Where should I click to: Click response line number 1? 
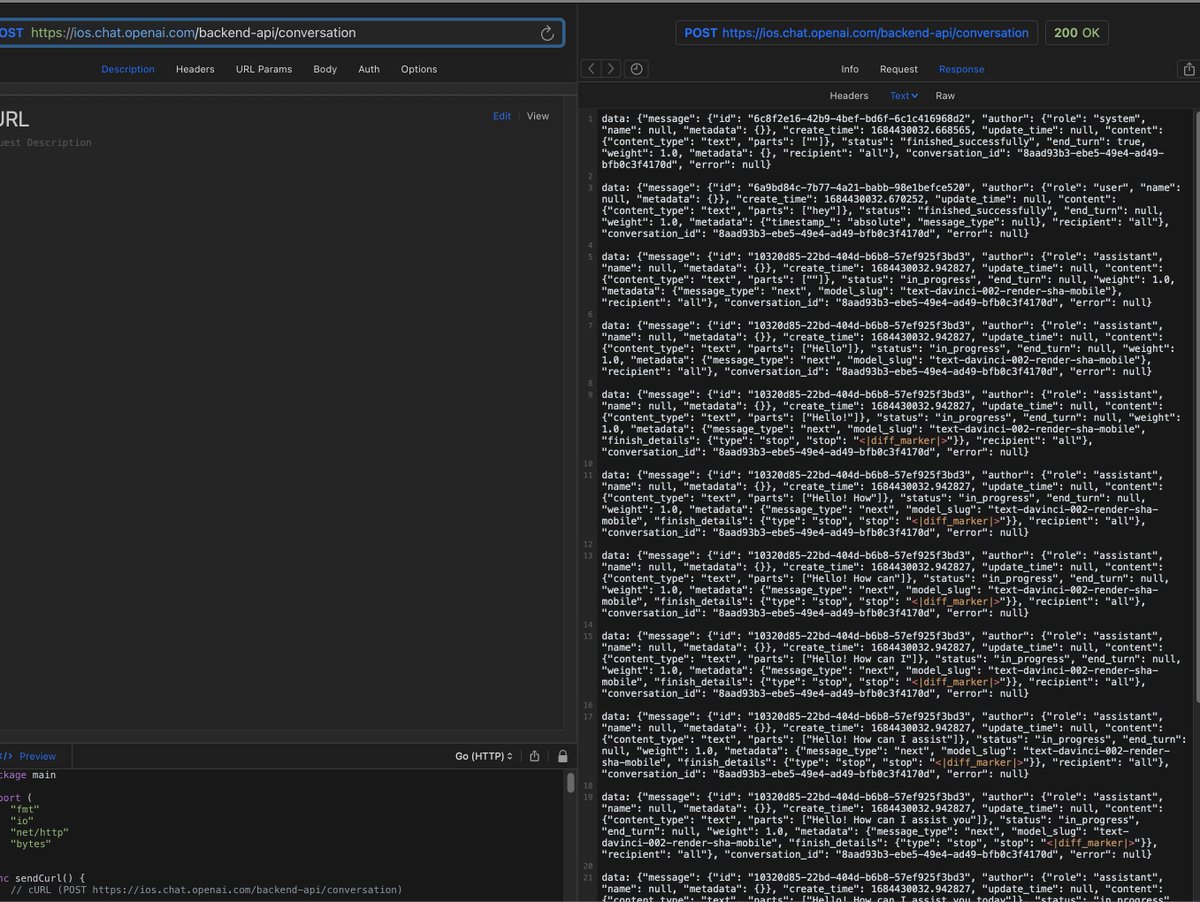[x=590, y=119]
